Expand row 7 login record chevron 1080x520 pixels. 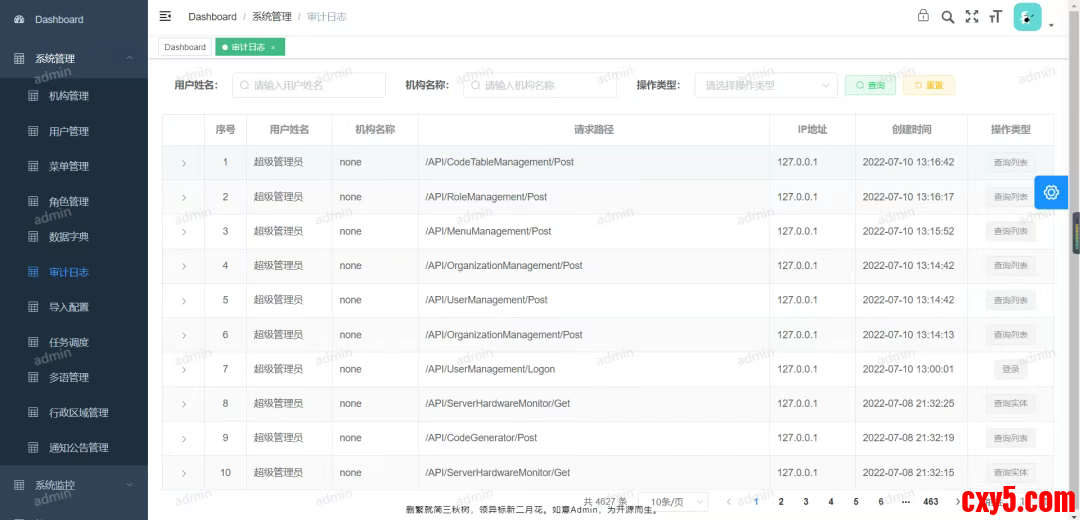[183, 370]
